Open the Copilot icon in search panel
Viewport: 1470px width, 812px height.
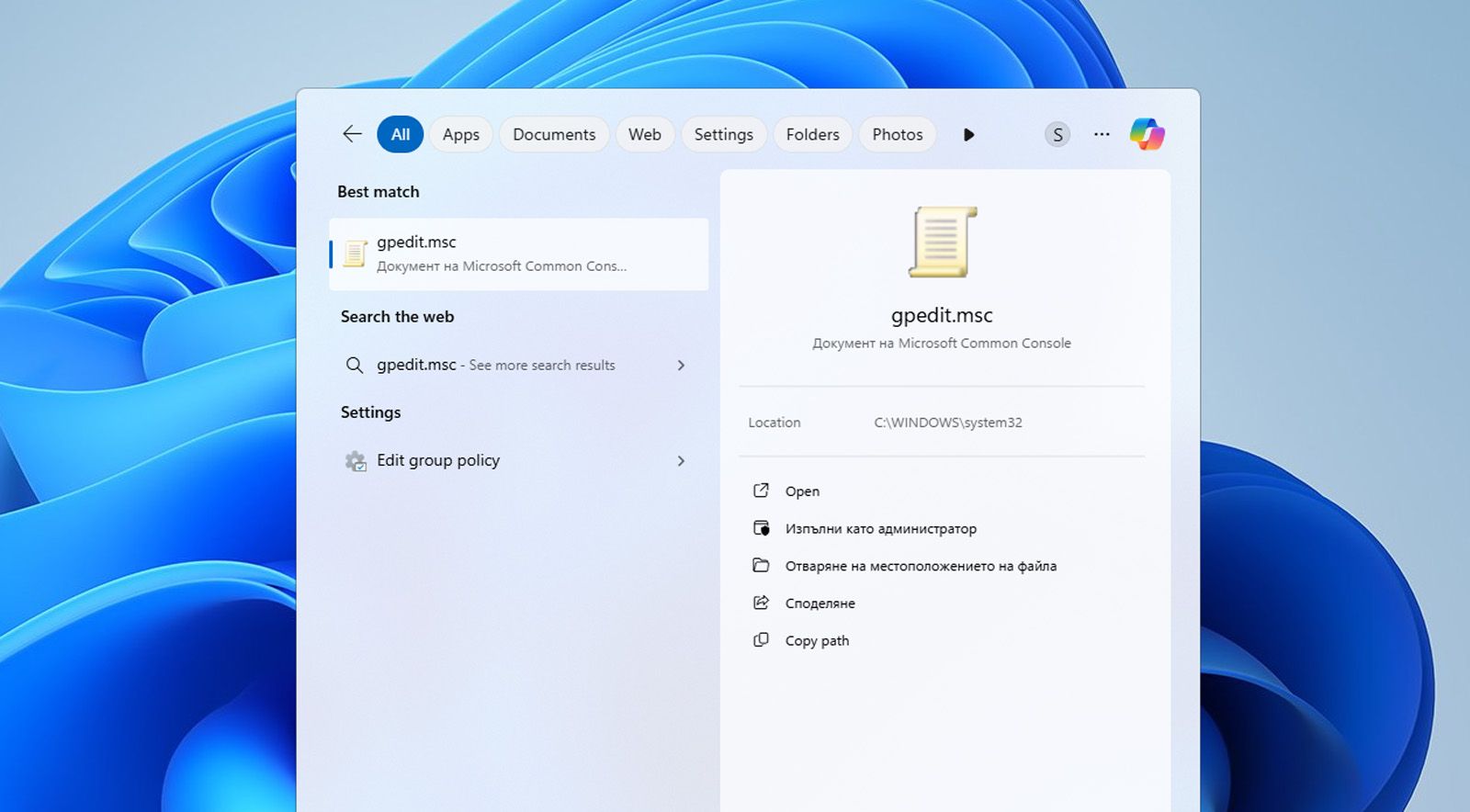pos(1147,134)
